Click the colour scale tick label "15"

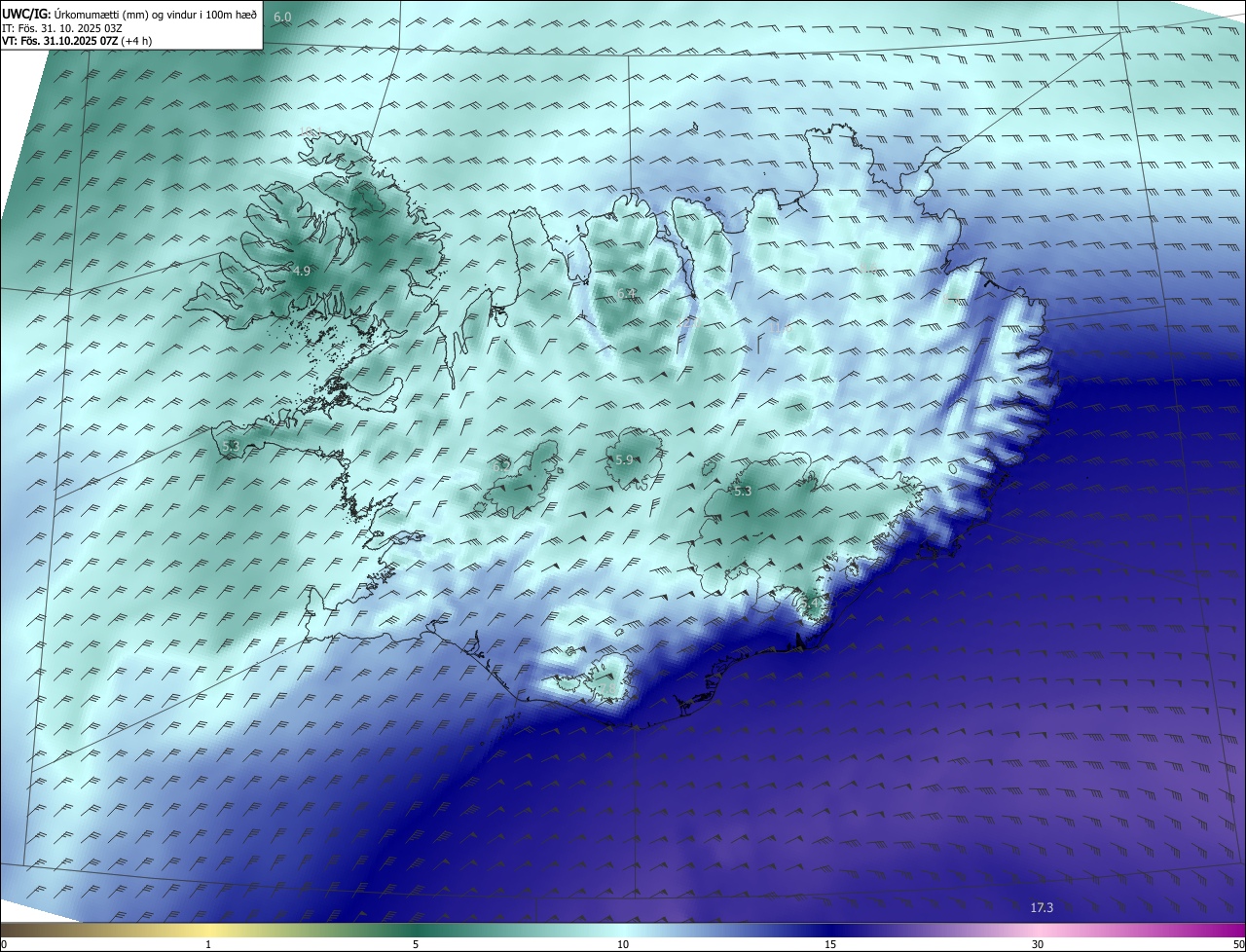point(830,944)
